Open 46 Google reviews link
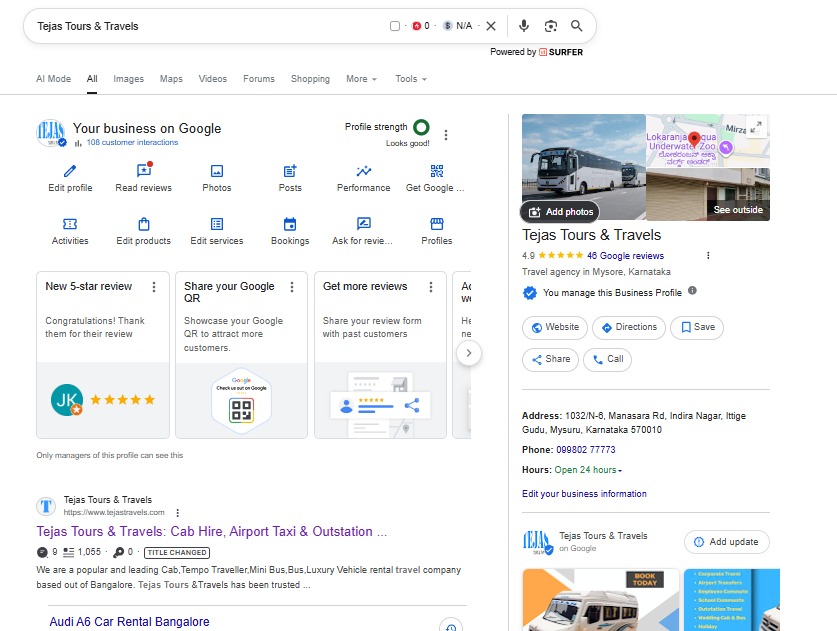 pyautogui.click(x=625, y=256)
